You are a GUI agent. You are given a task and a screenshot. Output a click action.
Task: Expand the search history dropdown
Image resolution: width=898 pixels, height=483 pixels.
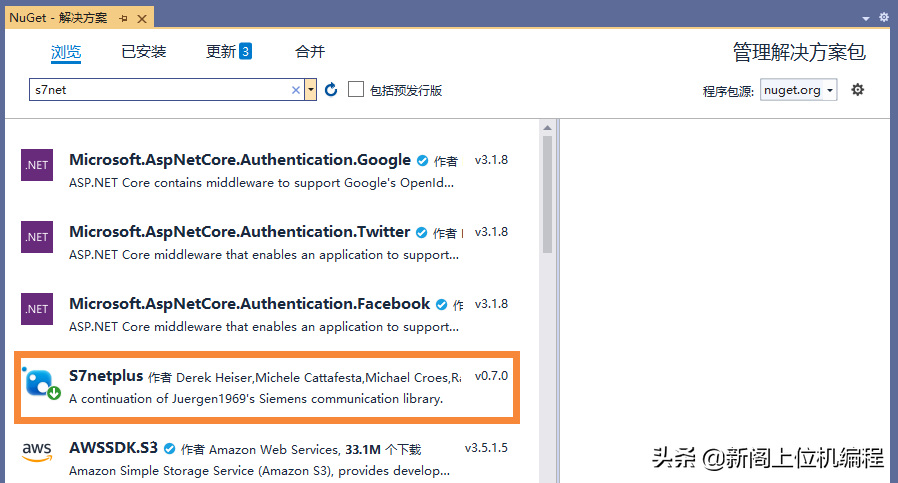click(x=310, y=90)
